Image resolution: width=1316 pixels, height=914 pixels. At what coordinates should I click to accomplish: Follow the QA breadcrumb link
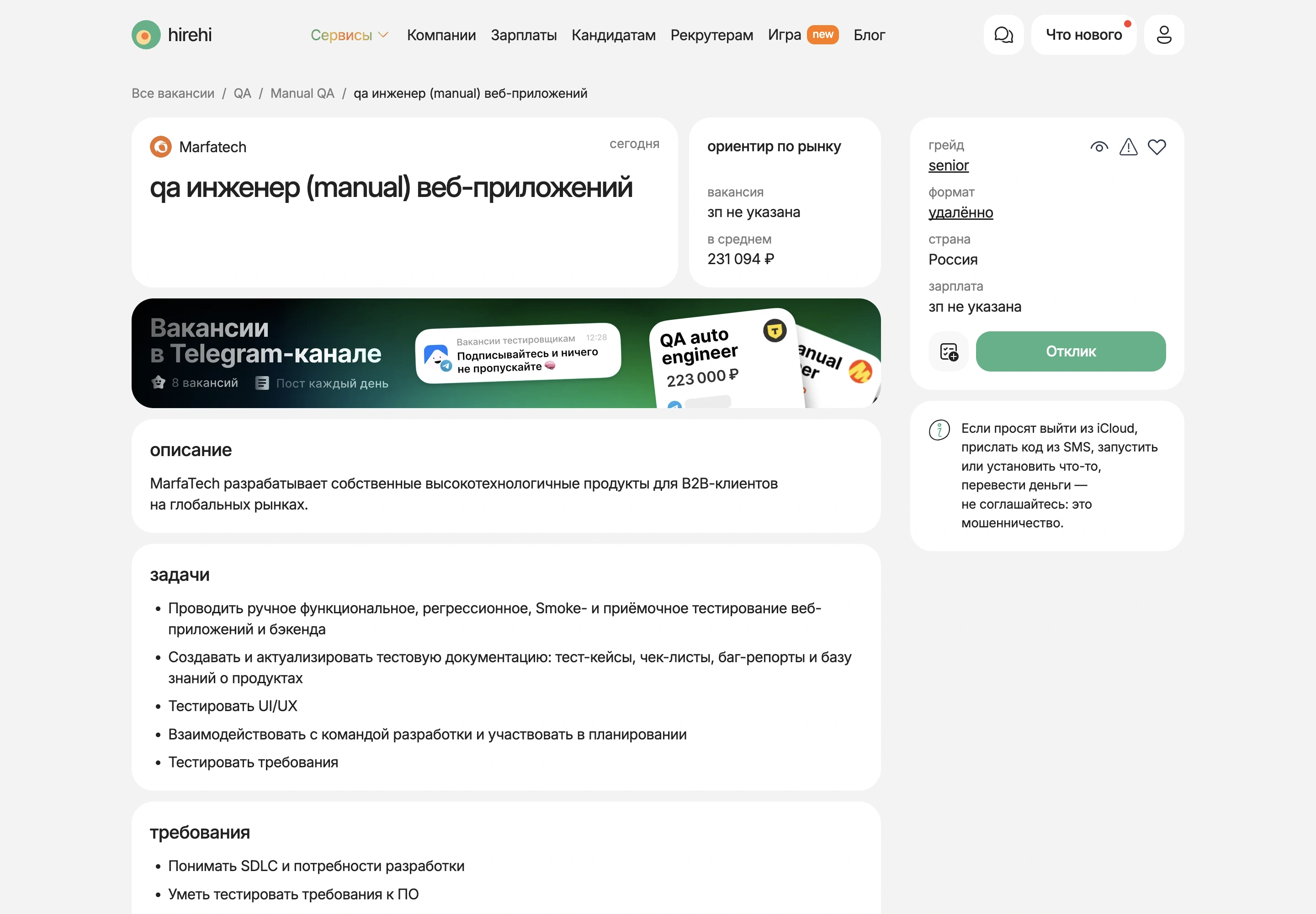pyautogui.click(x=242, y=93)
